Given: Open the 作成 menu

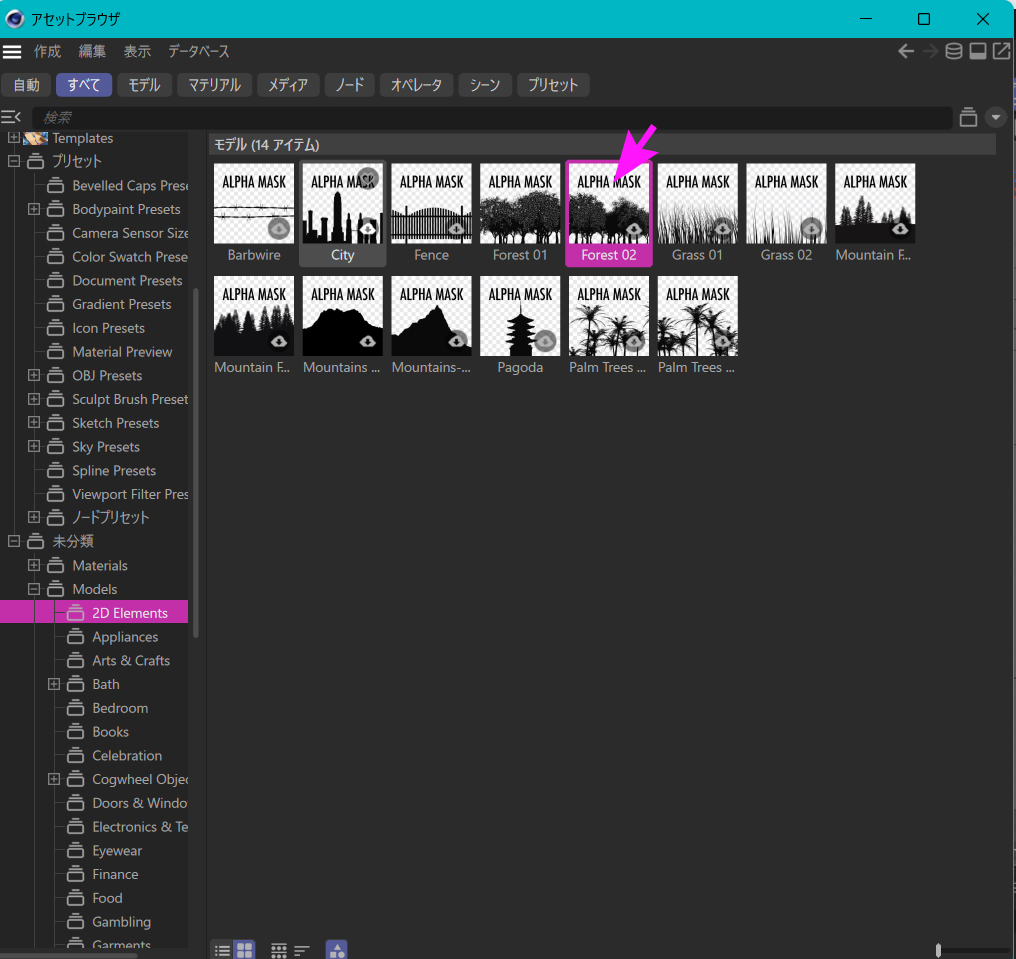Looking at the screenshot, I should pos(47,52).
